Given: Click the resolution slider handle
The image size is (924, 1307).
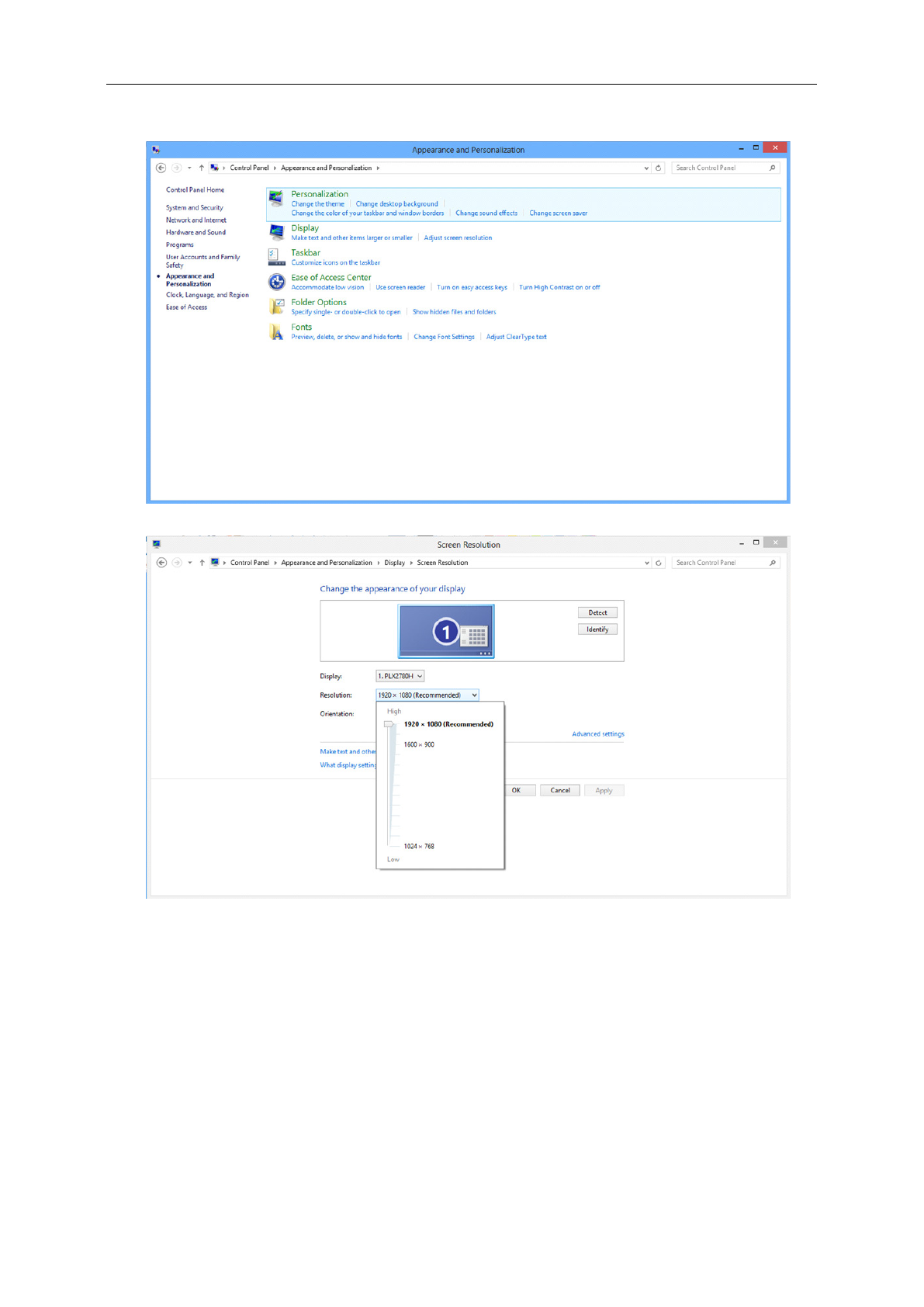Looking at the screenshot, I should pos(389,724).
